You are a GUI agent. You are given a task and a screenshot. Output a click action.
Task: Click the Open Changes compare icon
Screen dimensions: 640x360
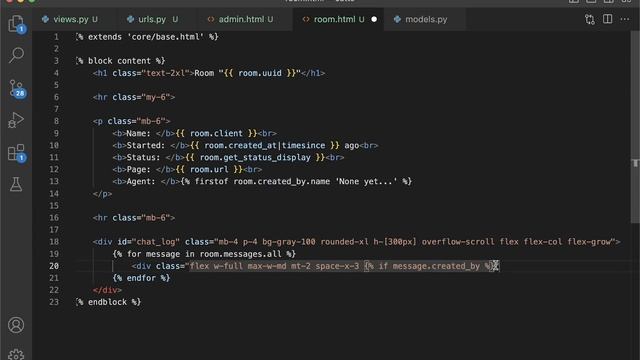coord(589,19)
